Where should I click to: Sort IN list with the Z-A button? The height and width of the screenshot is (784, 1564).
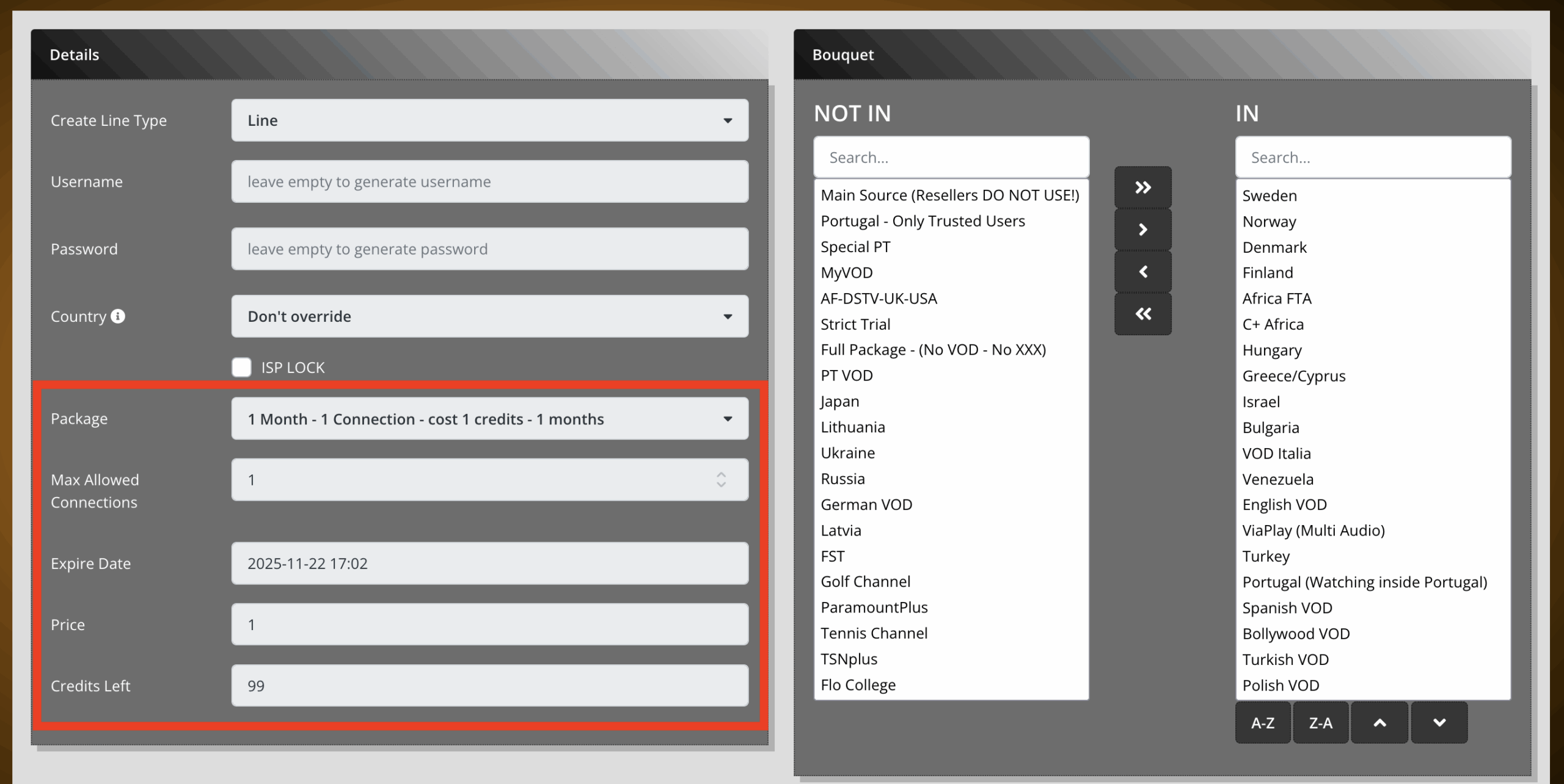pyautogui.click(x=1320, y=723)
